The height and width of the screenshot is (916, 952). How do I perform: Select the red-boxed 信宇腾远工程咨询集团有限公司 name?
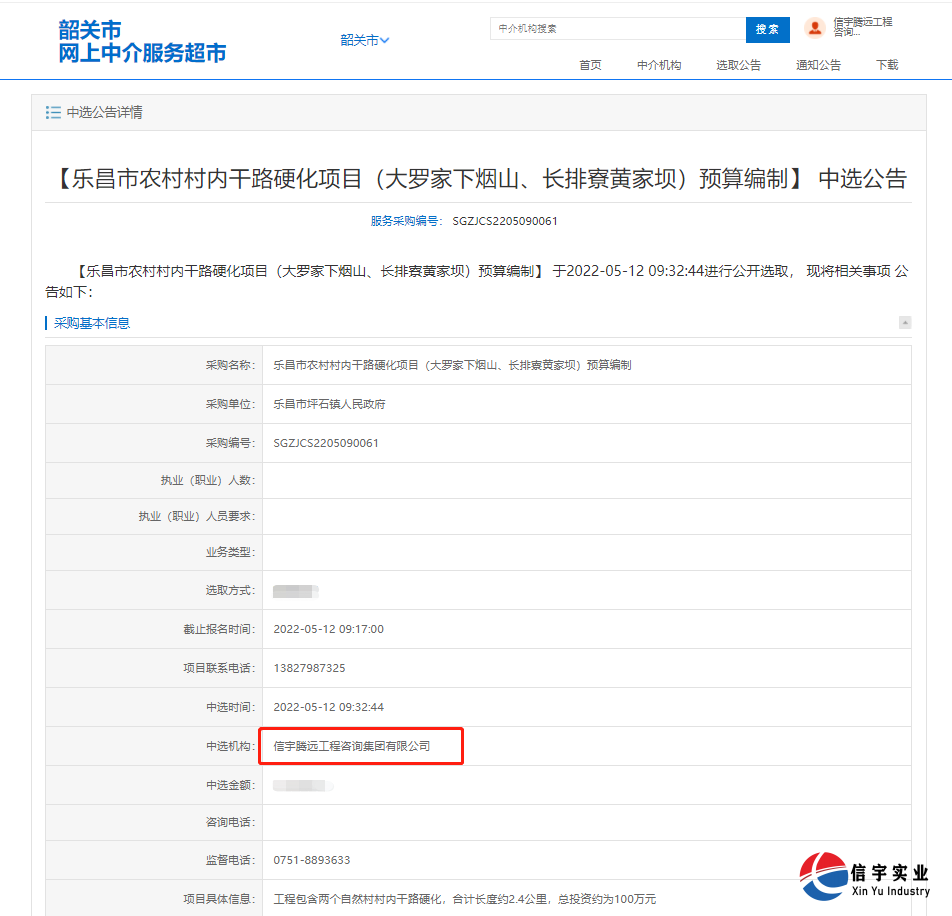[x=350, y=746]
